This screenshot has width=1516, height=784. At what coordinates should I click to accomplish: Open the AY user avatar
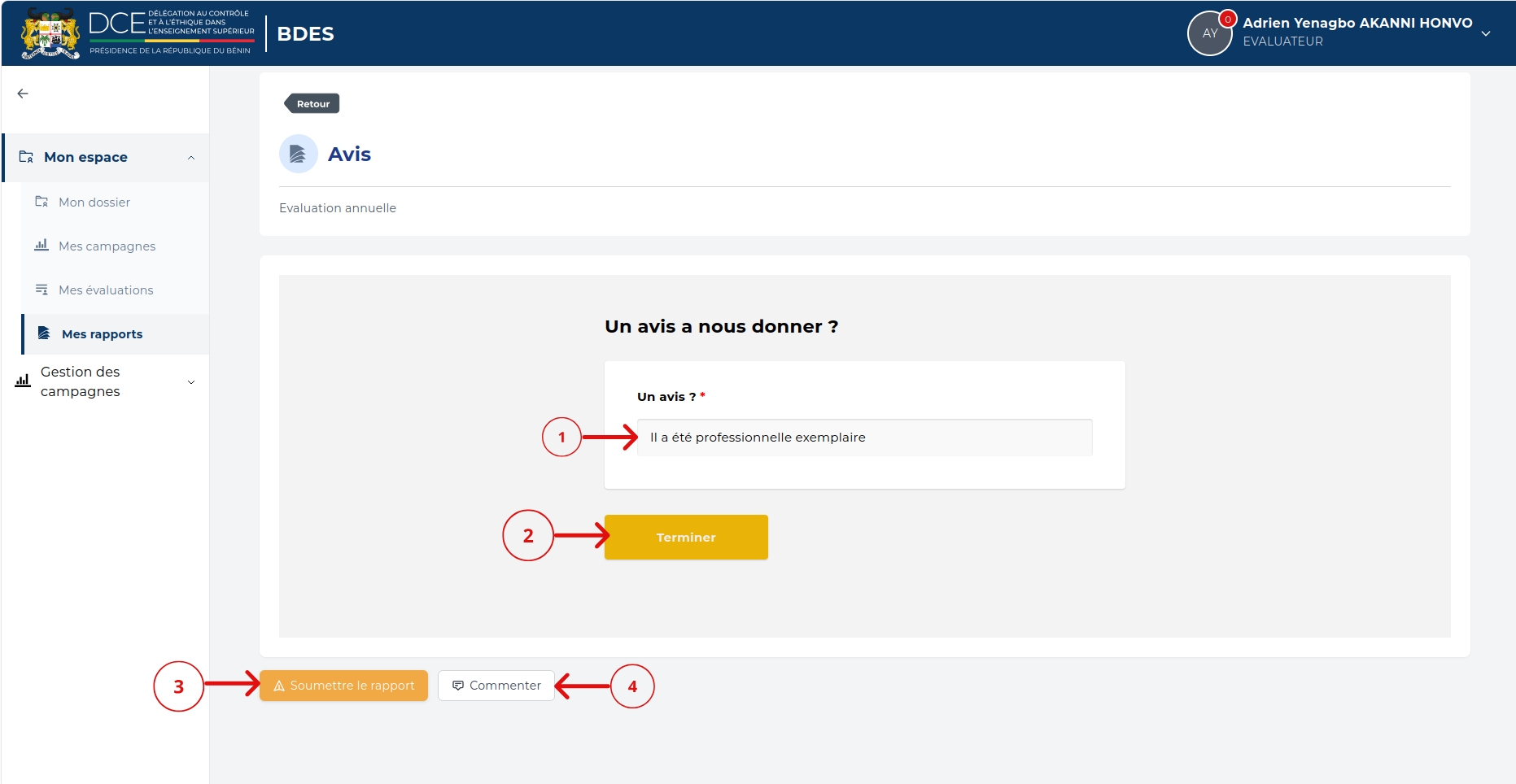tap(1210, 33)
